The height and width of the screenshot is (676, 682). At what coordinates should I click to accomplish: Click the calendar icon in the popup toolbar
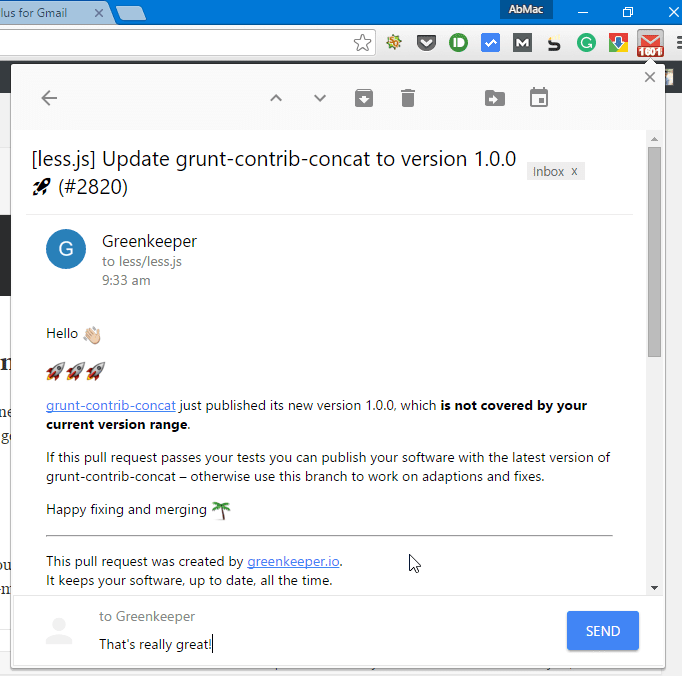click(538, 97)
